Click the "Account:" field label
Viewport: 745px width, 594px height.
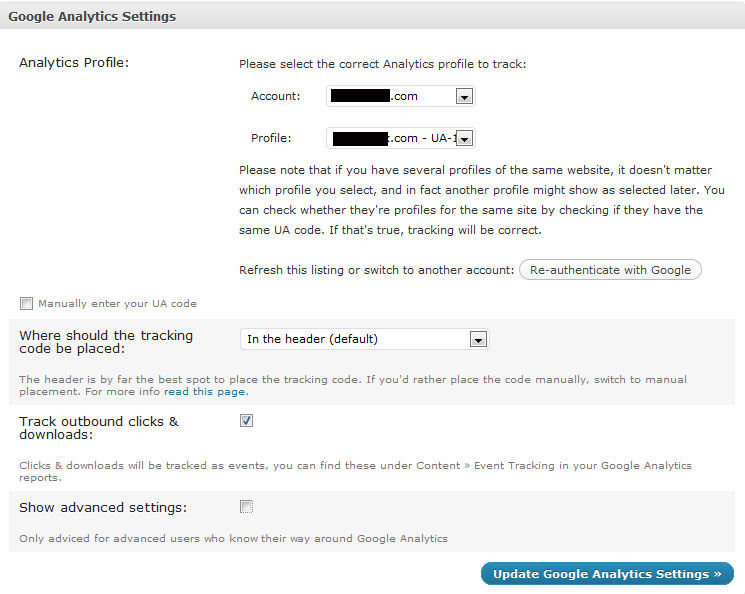click(276, 97)
